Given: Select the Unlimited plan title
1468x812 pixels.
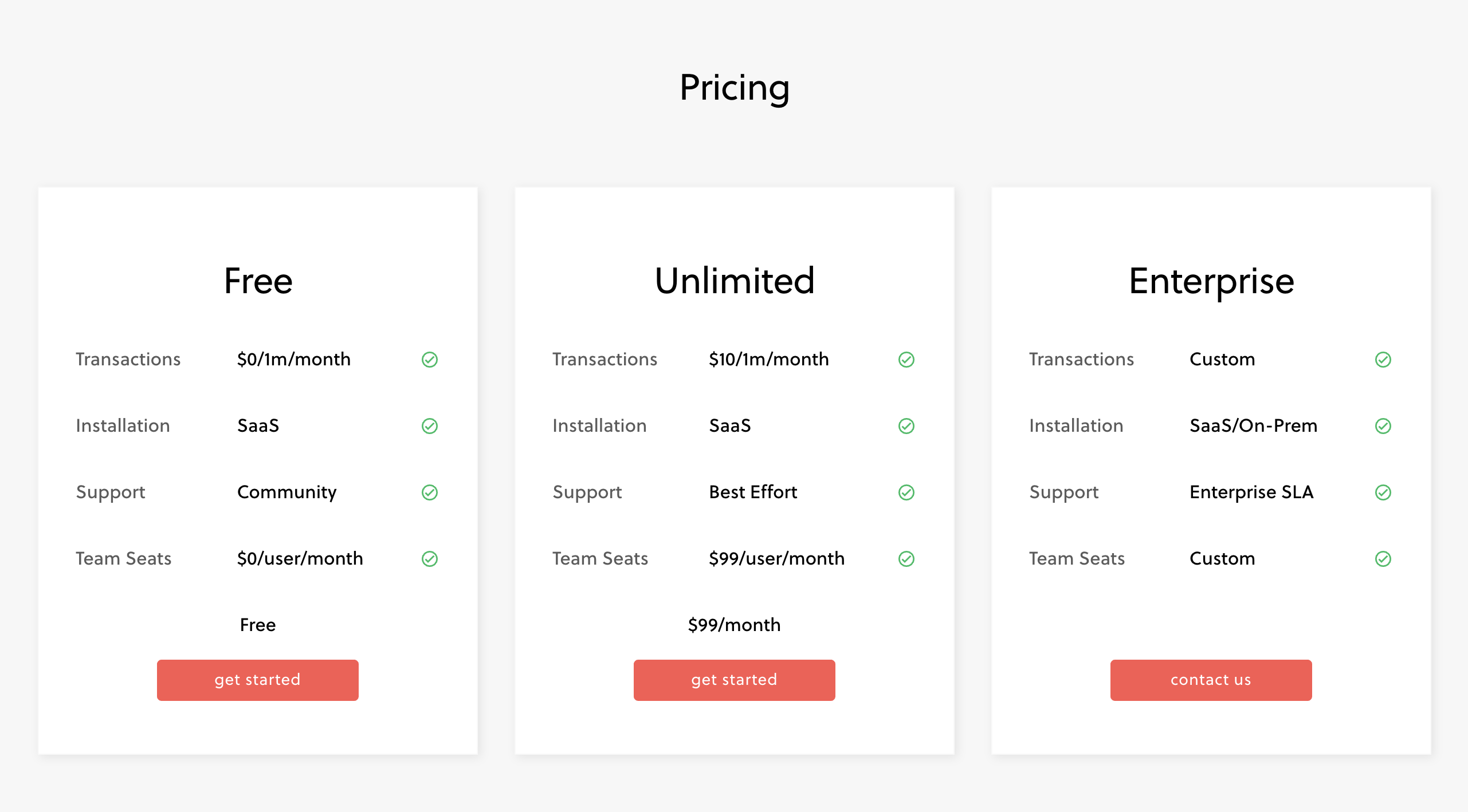Looking at the screenshot, I should coord(735,281).
